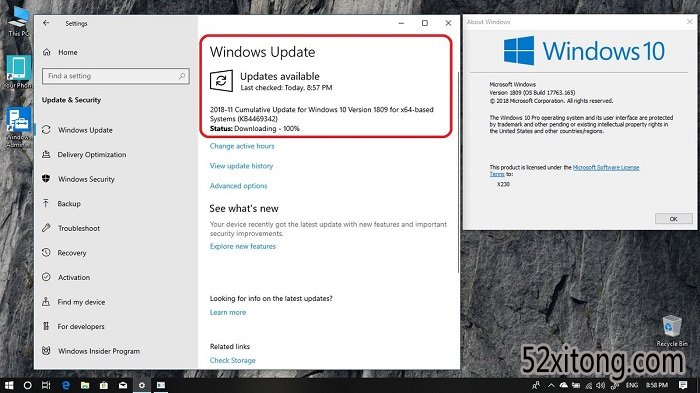Click Change active hours link
This screenshot has height=393, width=700.
click(x=242, y=146)
